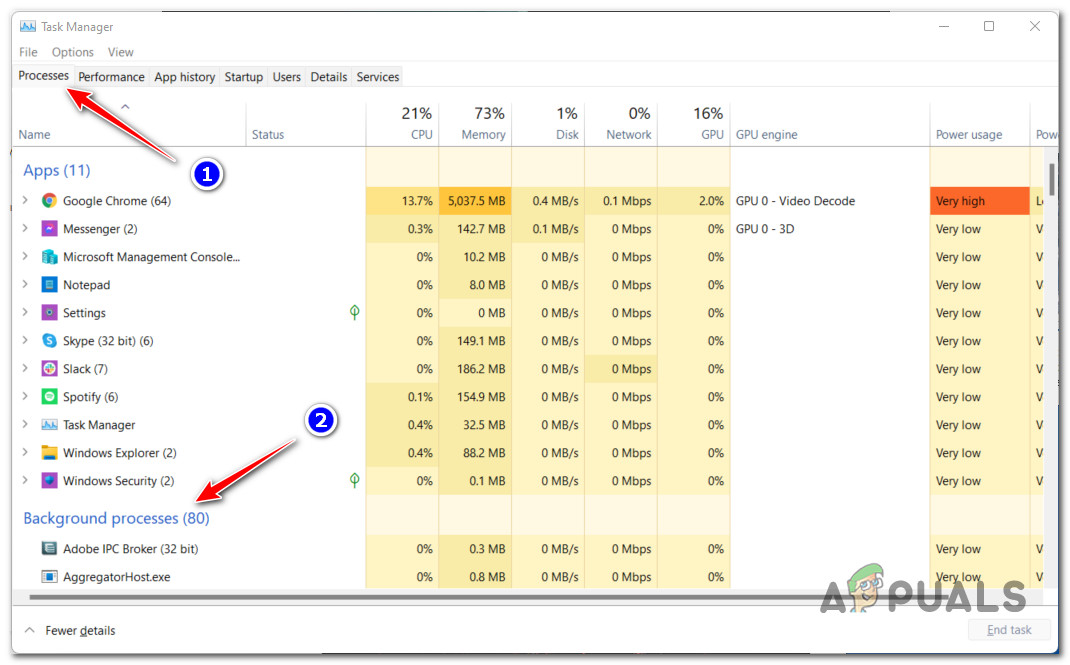The height and width of the screenshot is (665, 1070).
Task: Sort by the GPU engine column header
Action: (830, 124)
